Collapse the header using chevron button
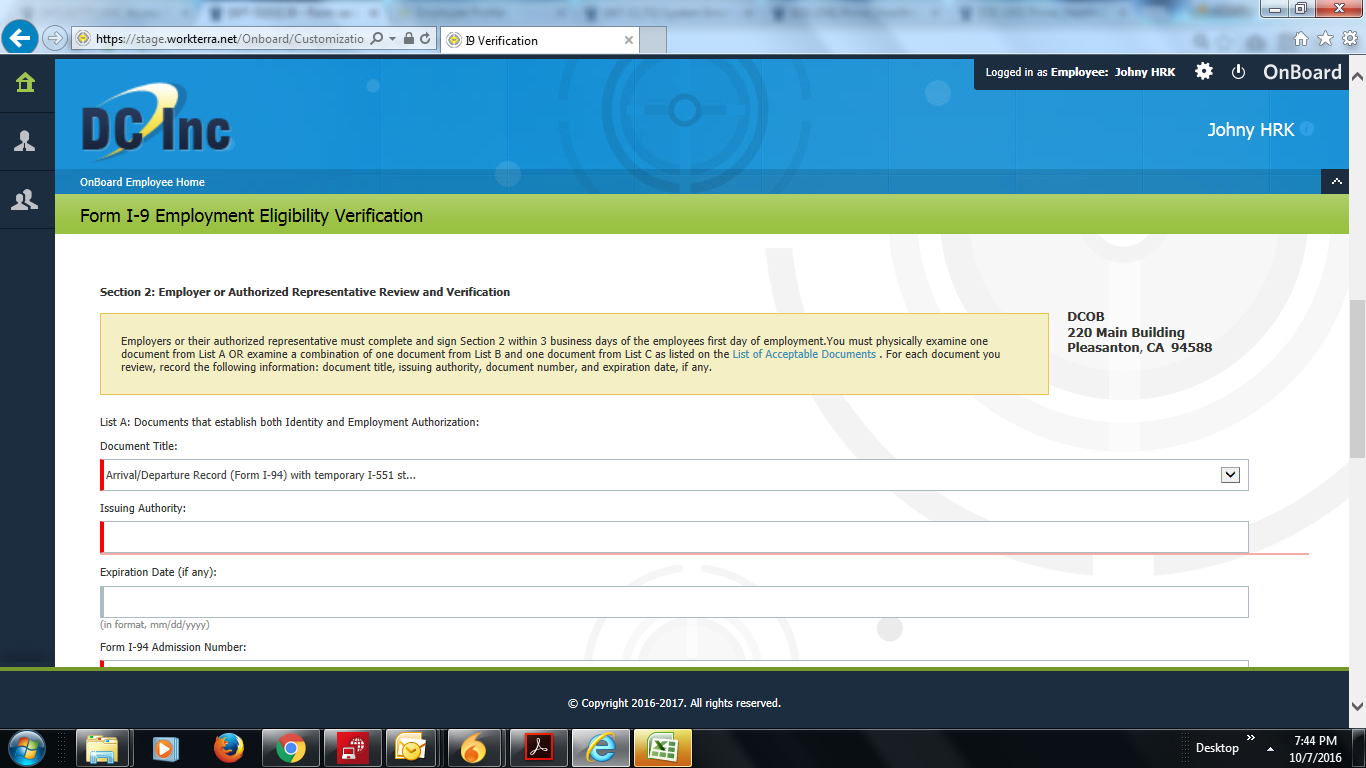 [x=1335, y=181]
